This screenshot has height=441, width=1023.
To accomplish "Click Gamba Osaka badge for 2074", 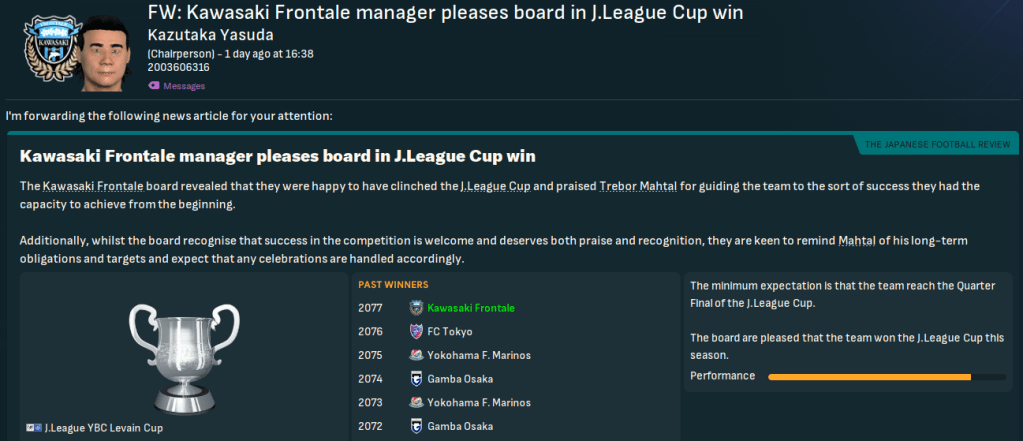I will 416,379.
